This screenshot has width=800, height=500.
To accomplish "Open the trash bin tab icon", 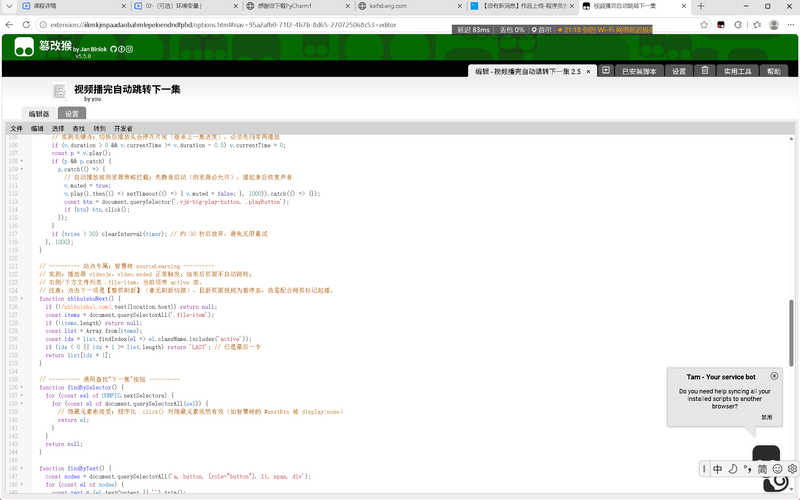I will tap(705, 71).
